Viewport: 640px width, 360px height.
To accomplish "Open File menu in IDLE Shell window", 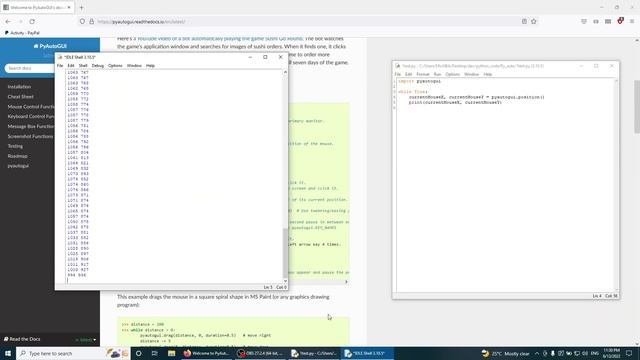I will pyautogui.click(x=60, y=65).
